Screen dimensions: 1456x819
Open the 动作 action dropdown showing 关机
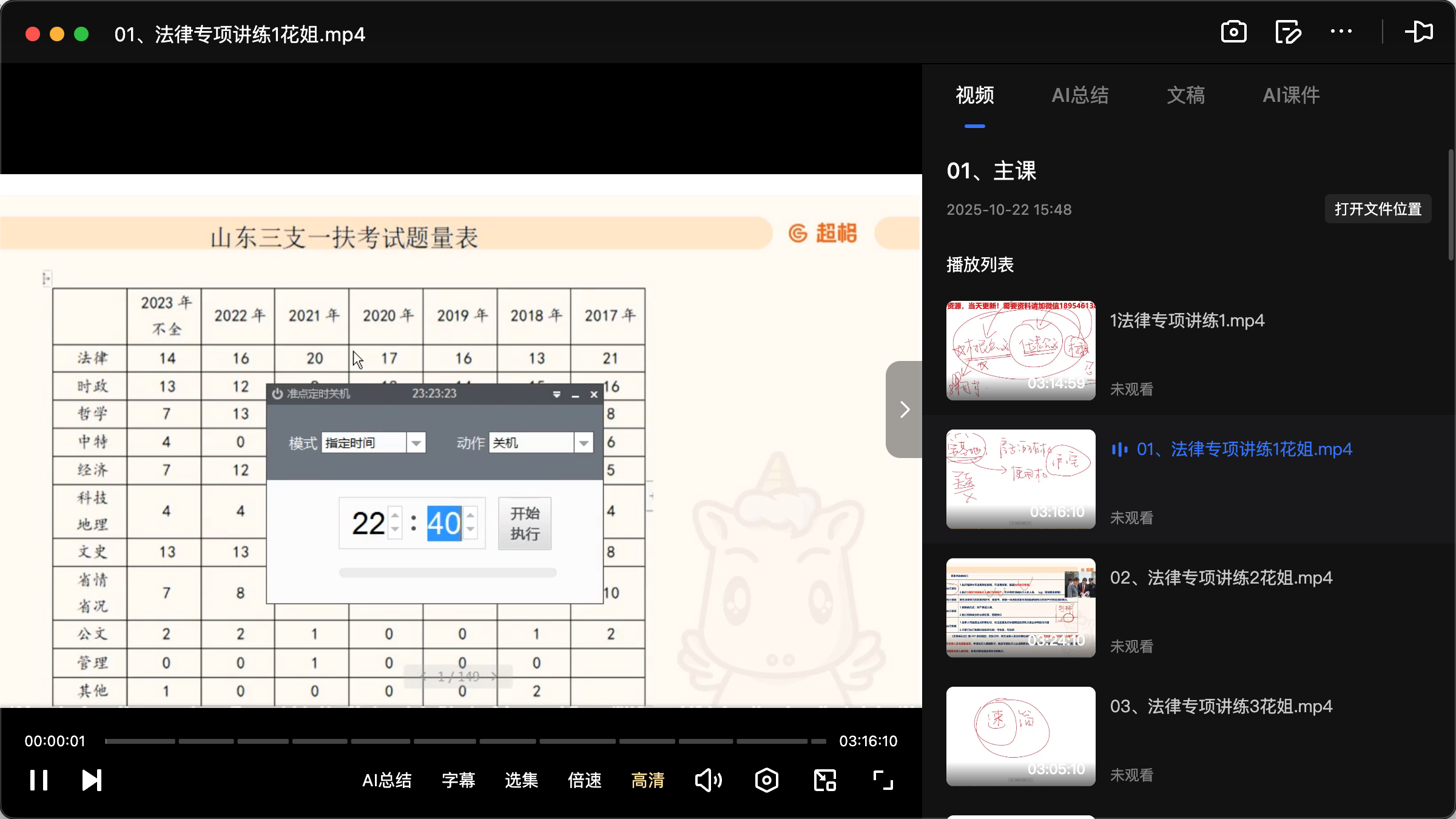pyautogui.click(x=583, y=442)
